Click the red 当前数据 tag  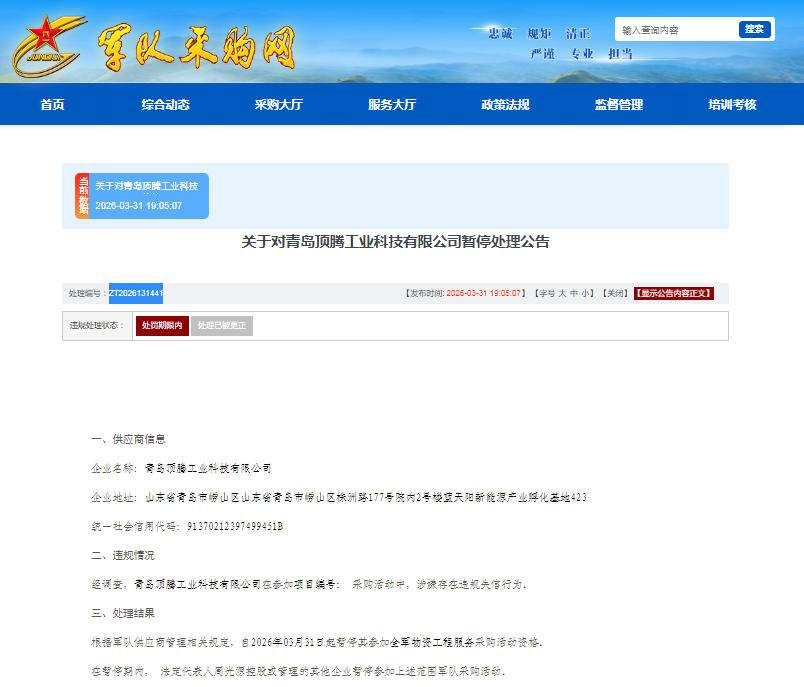(82, 196)
